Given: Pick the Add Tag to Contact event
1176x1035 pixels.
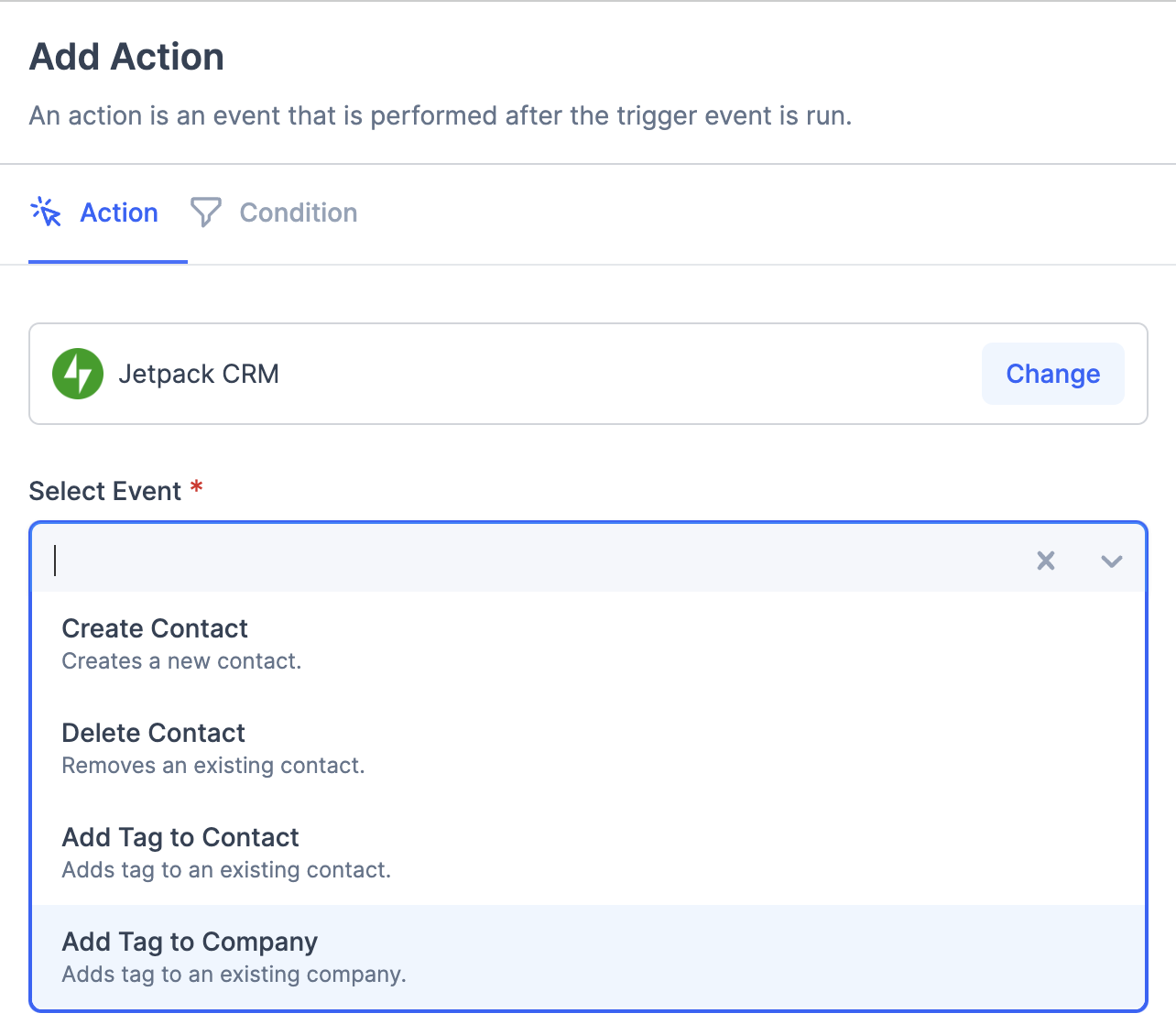Looking at the screenshot, I should [180, 837].
